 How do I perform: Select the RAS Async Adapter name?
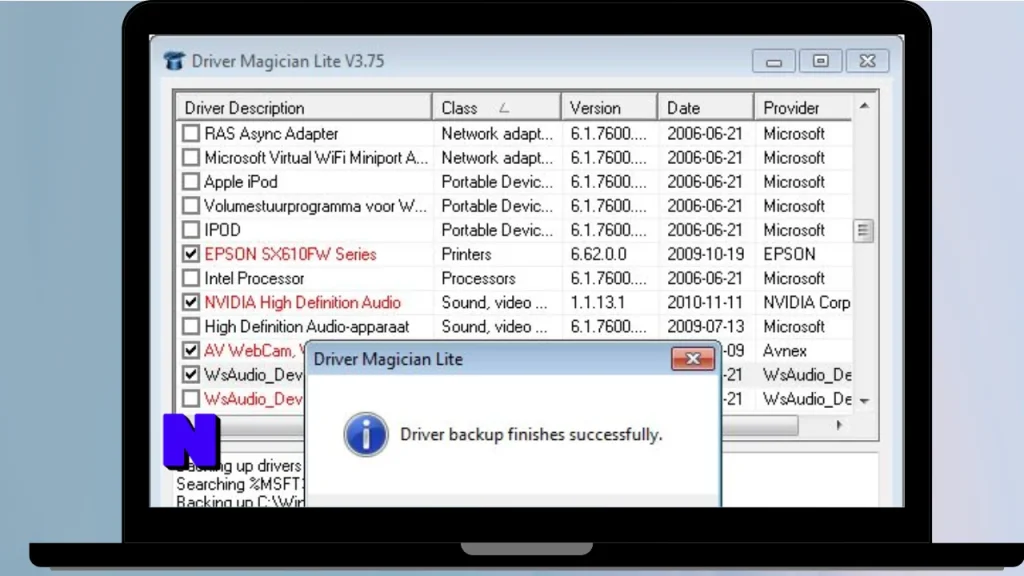(x=271, y=133)
